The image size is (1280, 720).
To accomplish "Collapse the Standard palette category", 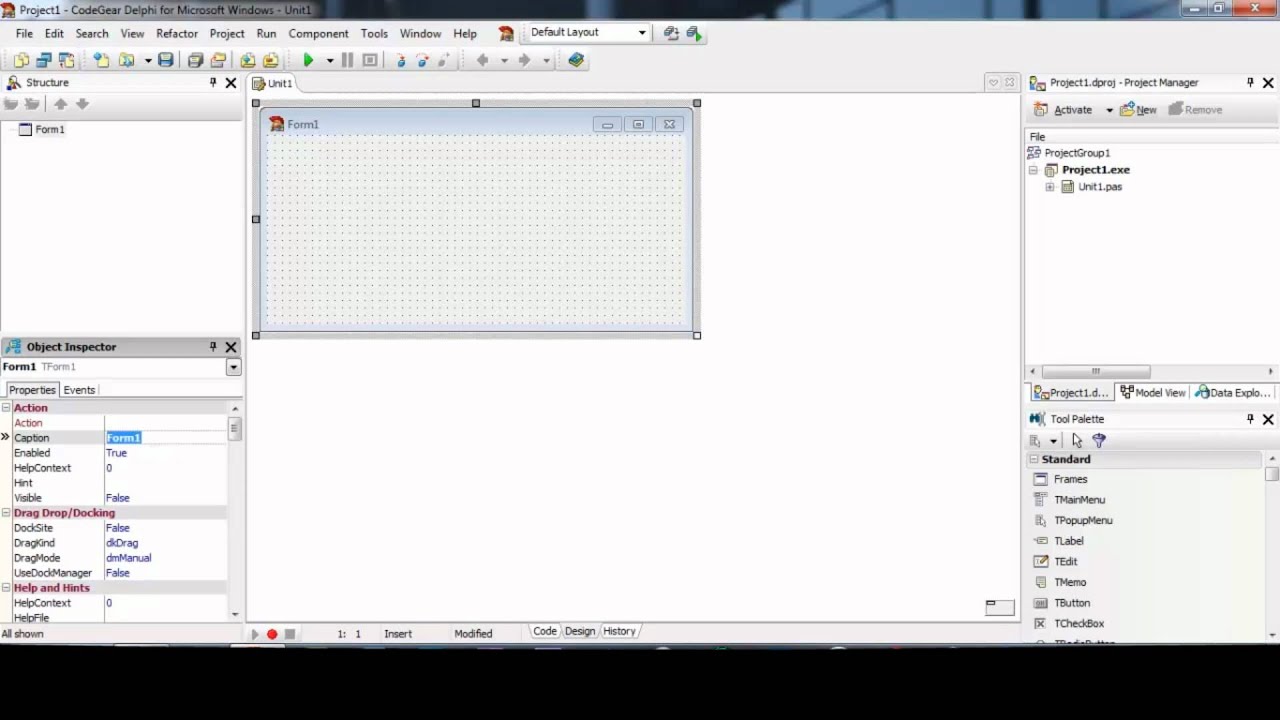I will [x=1033, y=459].
